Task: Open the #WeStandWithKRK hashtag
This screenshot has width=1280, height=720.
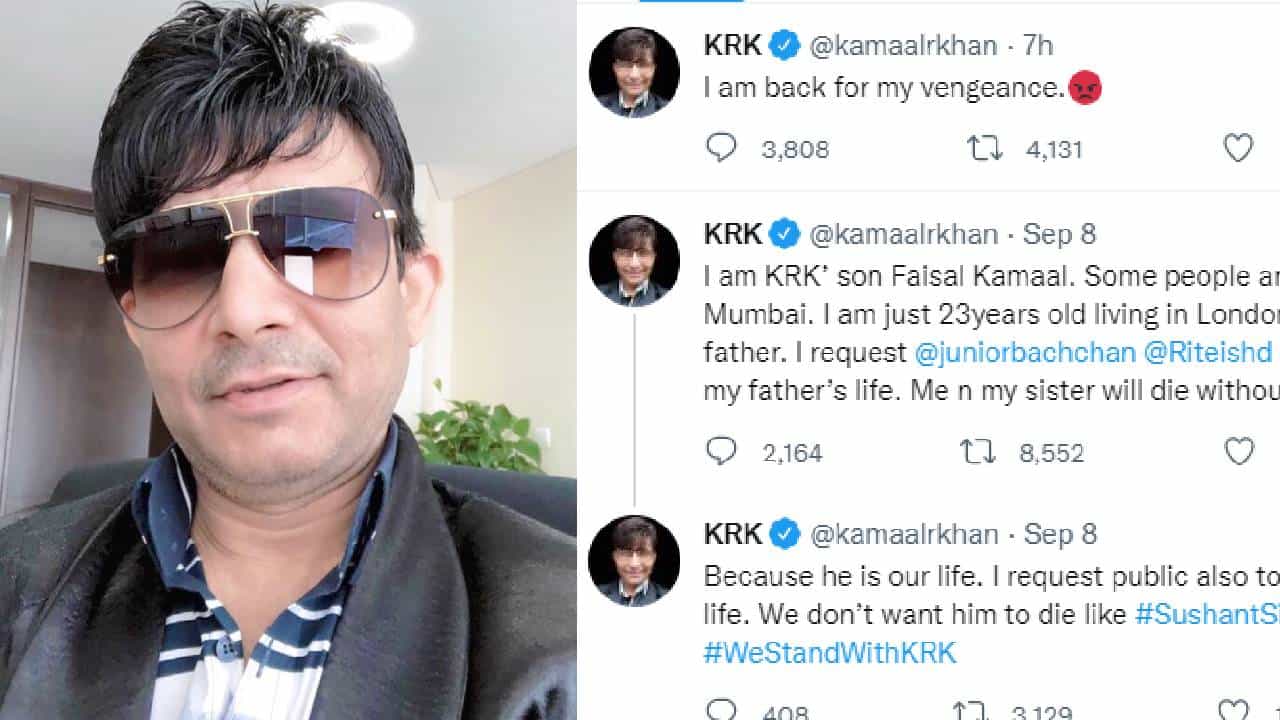Action: 830,653
